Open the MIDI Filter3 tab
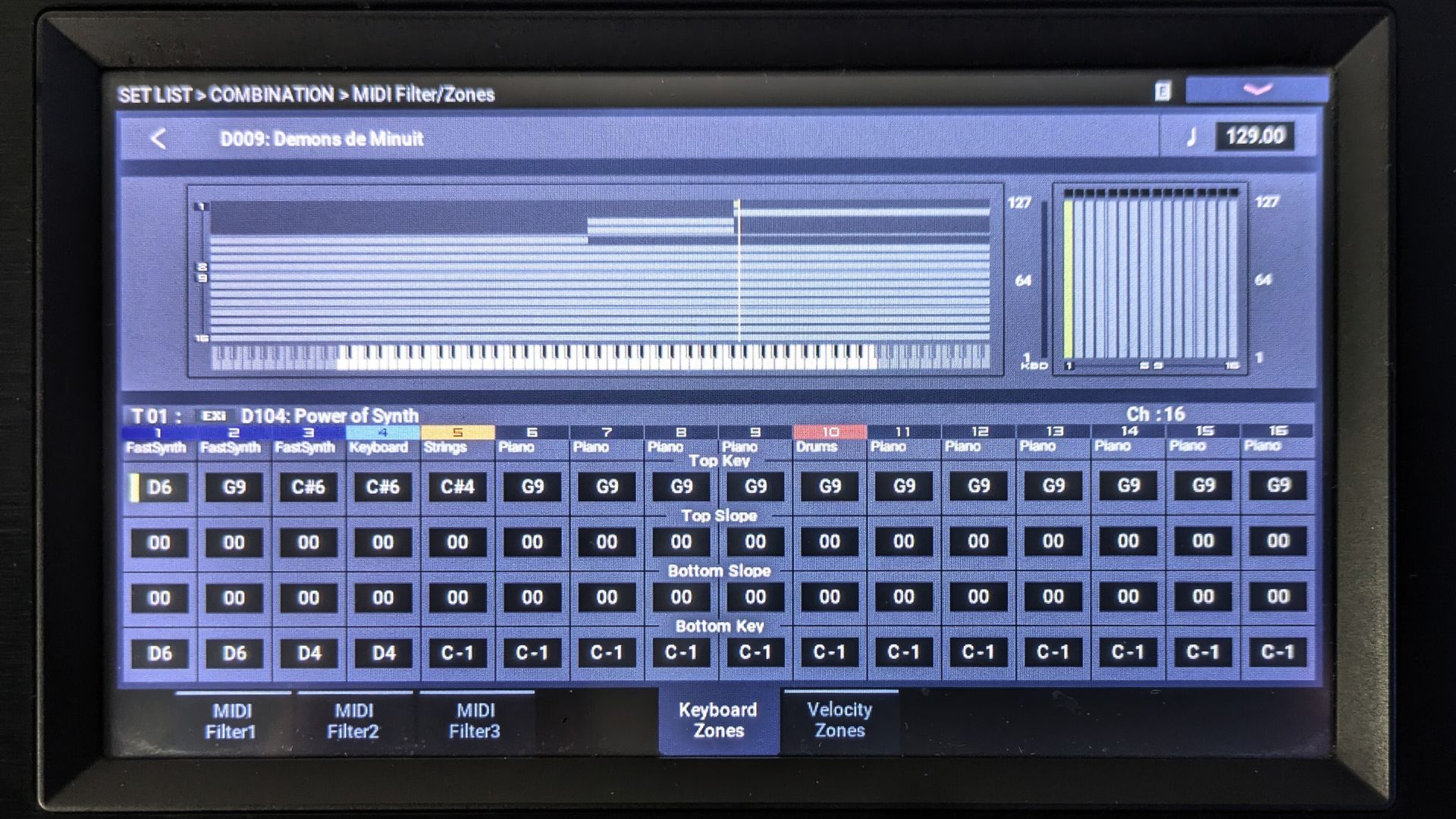Screen dimensions: 1456x819 [475, 720]
